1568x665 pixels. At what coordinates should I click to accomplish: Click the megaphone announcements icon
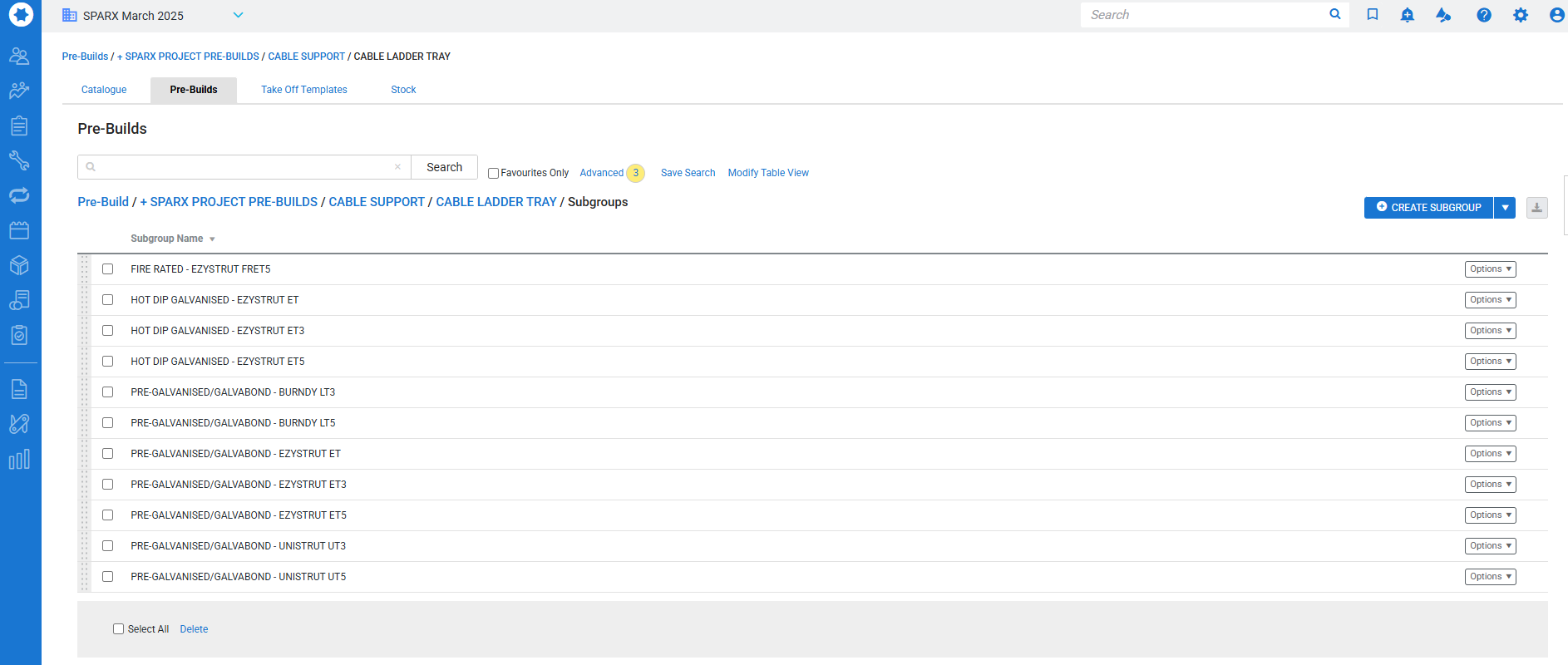click(x=1443, y=15)
